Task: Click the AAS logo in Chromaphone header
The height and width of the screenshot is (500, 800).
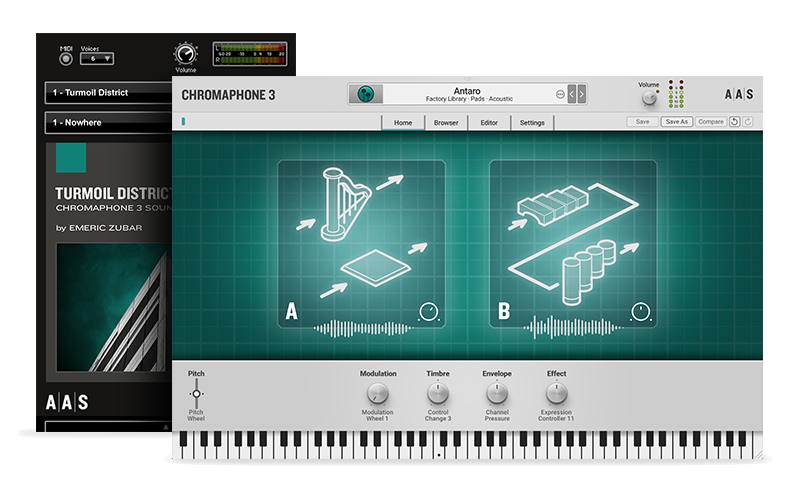Action: (x=739, y=95)
